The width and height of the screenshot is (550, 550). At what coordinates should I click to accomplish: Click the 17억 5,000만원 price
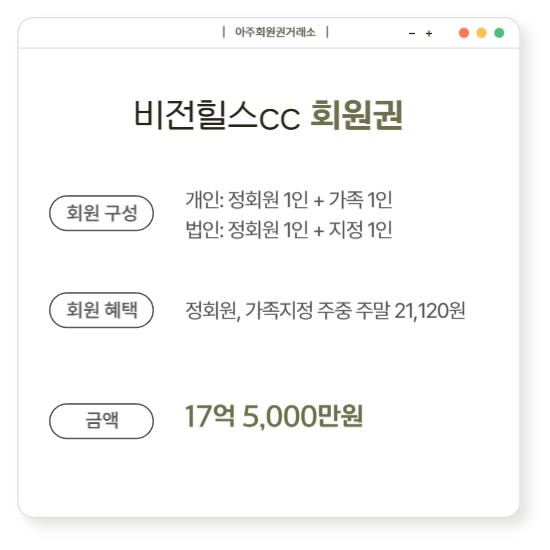point(274,416)
